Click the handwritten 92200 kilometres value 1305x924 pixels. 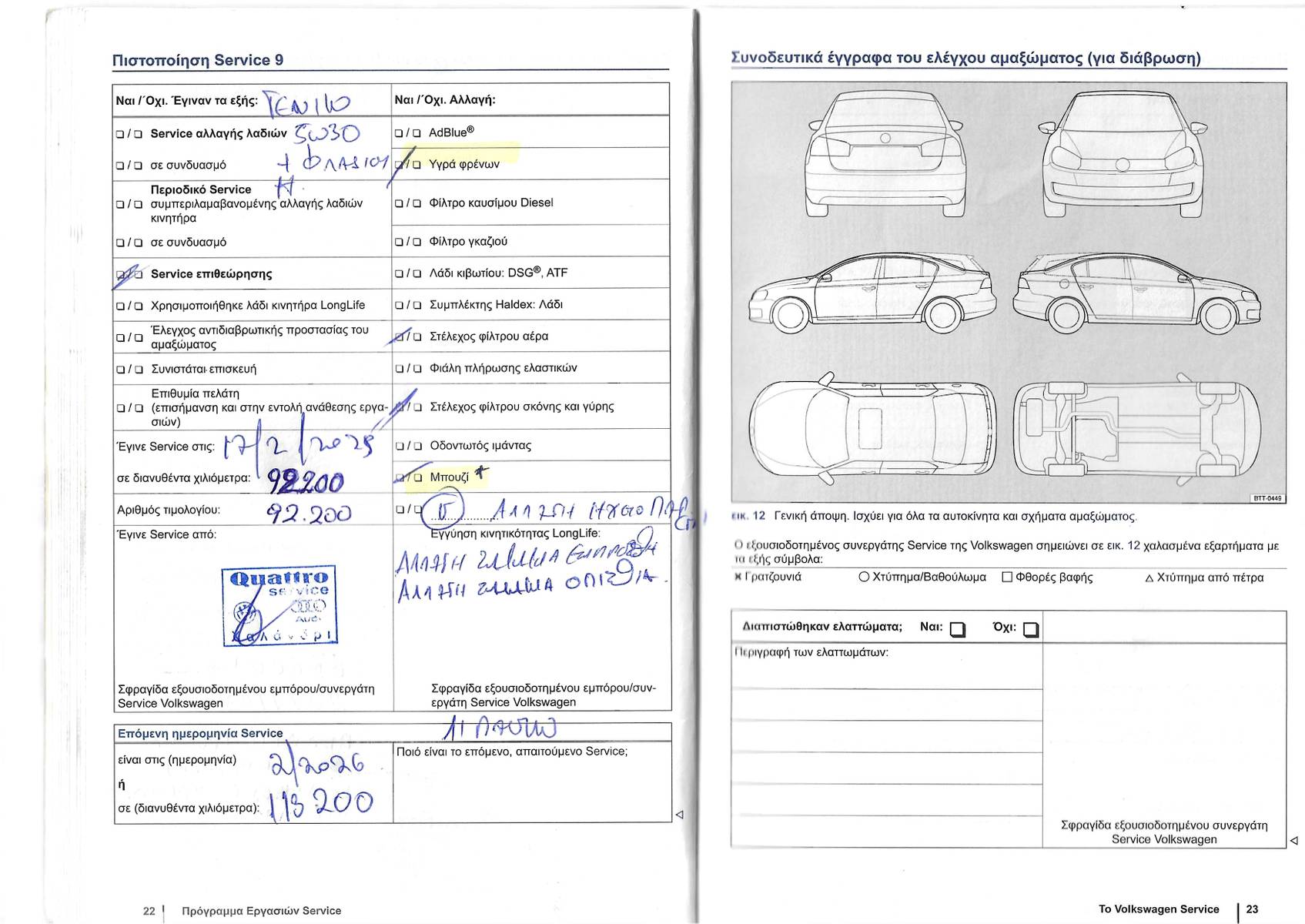click(306, 482)
